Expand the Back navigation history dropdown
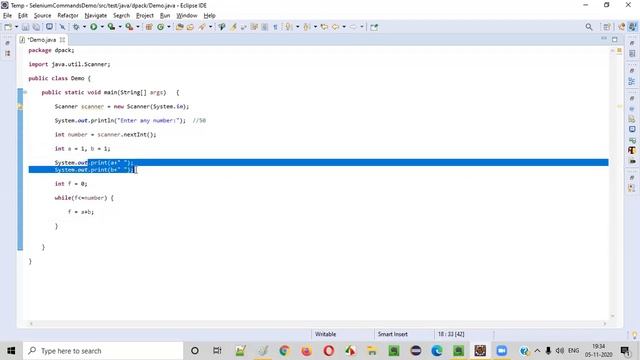The image size is (640, 360). [344, 27]
